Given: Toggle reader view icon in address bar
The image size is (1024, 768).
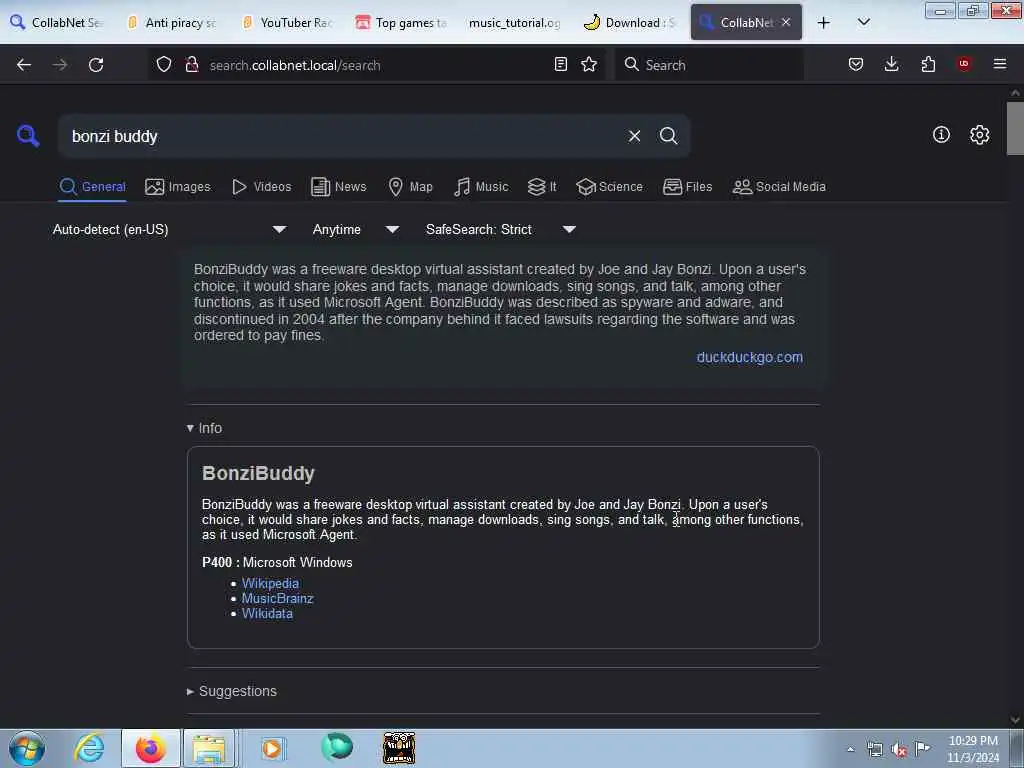Looking at the screenshot, I should click(x=560, y=64).
